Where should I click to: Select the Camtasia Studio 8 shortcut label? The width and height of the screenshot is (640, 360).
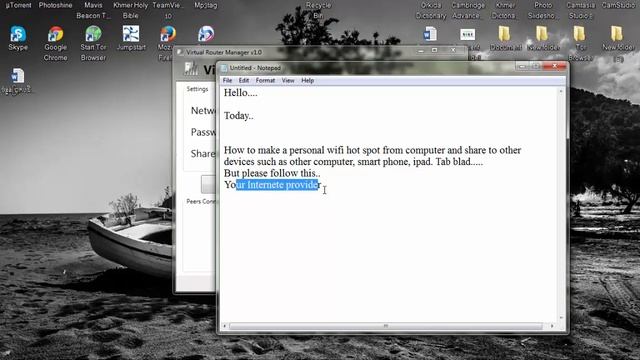[580, 10]
